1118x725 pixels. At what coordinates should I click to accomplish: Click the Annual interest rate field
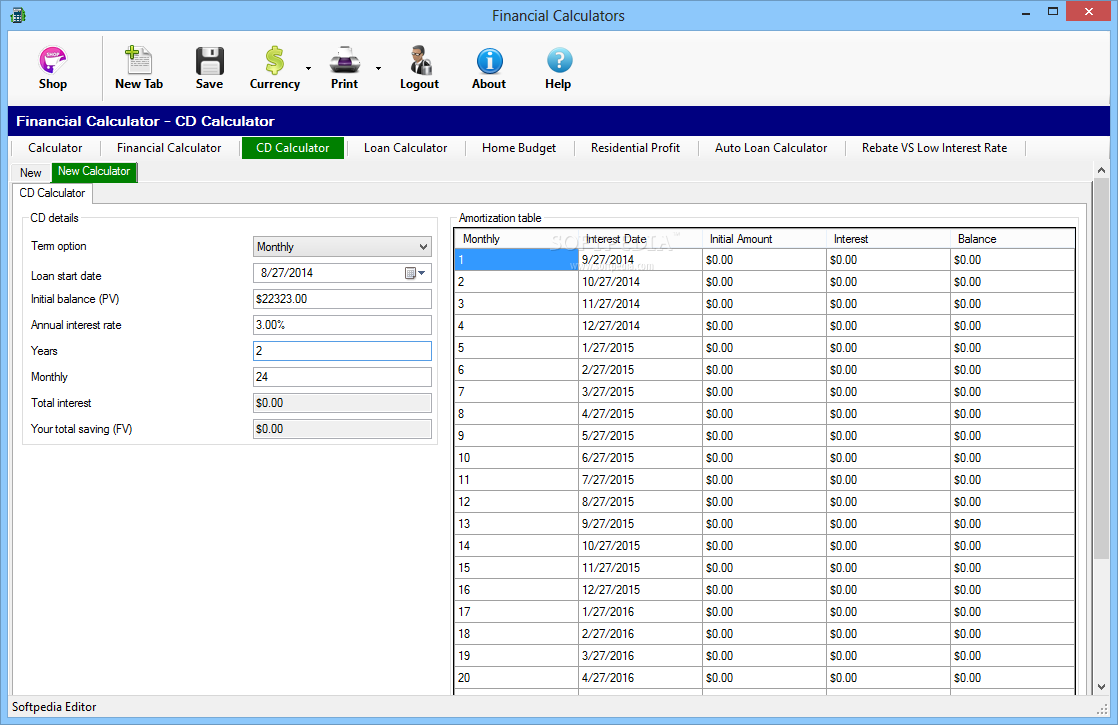342,325
